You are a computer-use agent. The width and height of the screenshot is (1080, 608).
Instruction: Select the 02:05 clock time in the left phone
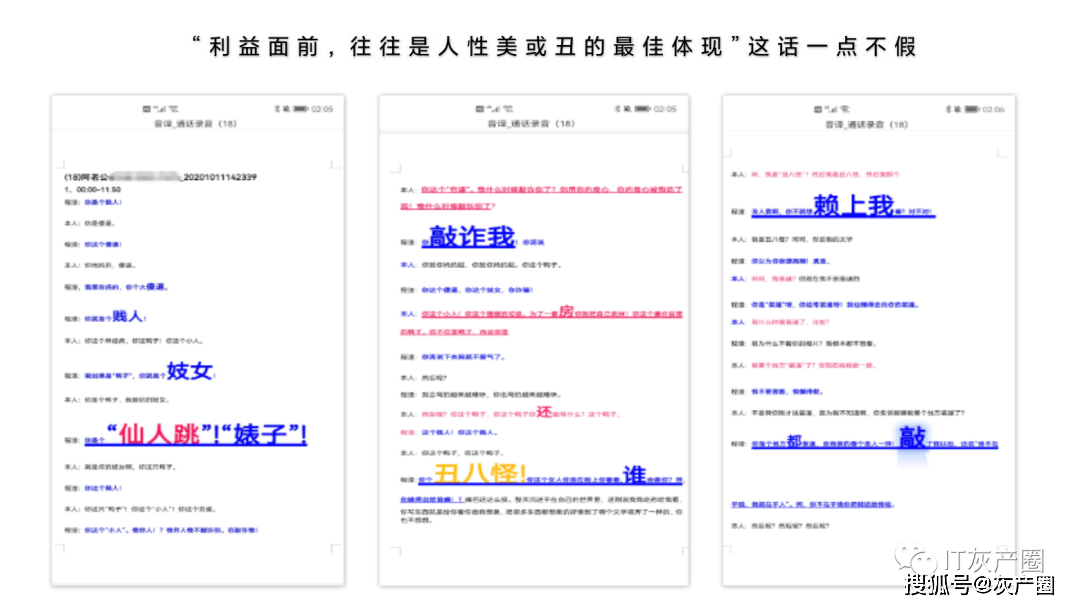tap(322, 109)
